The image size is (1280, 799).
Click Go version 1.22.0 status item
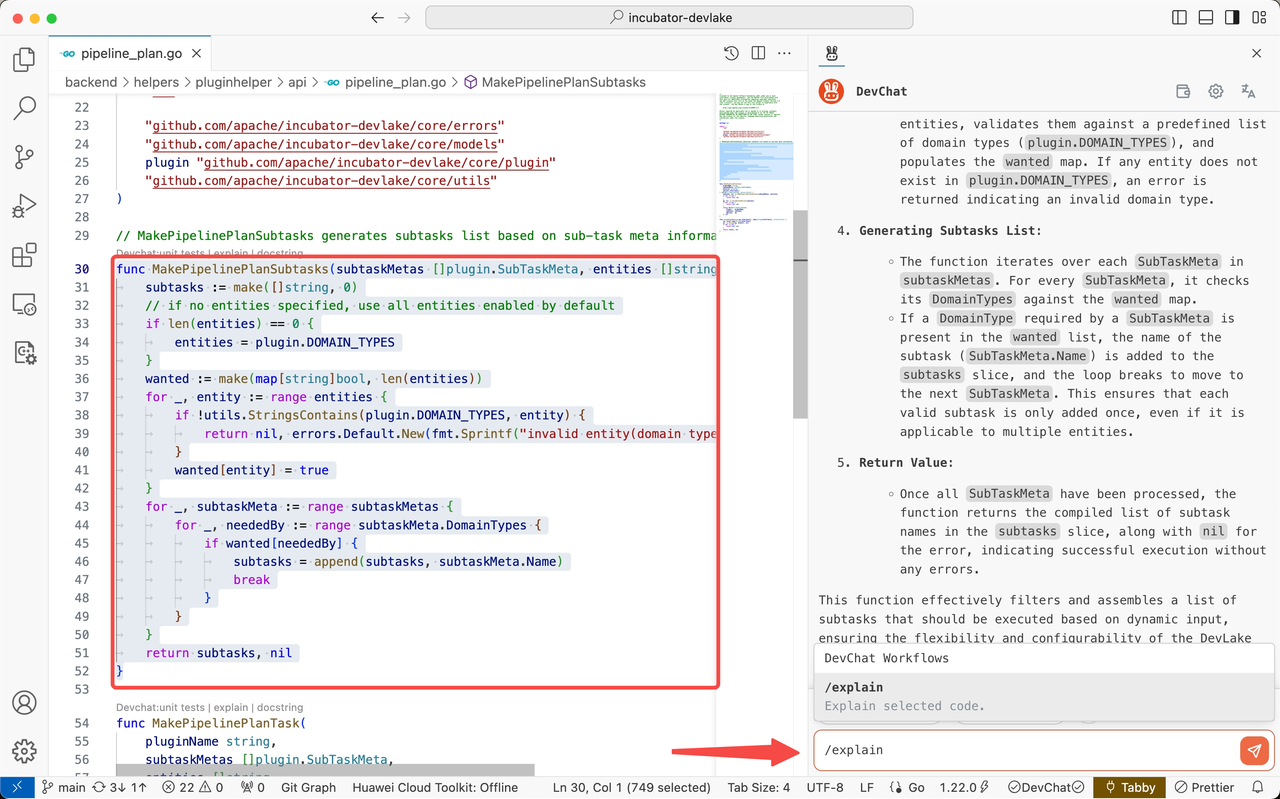pyautogui.click(x=966, y=787)
